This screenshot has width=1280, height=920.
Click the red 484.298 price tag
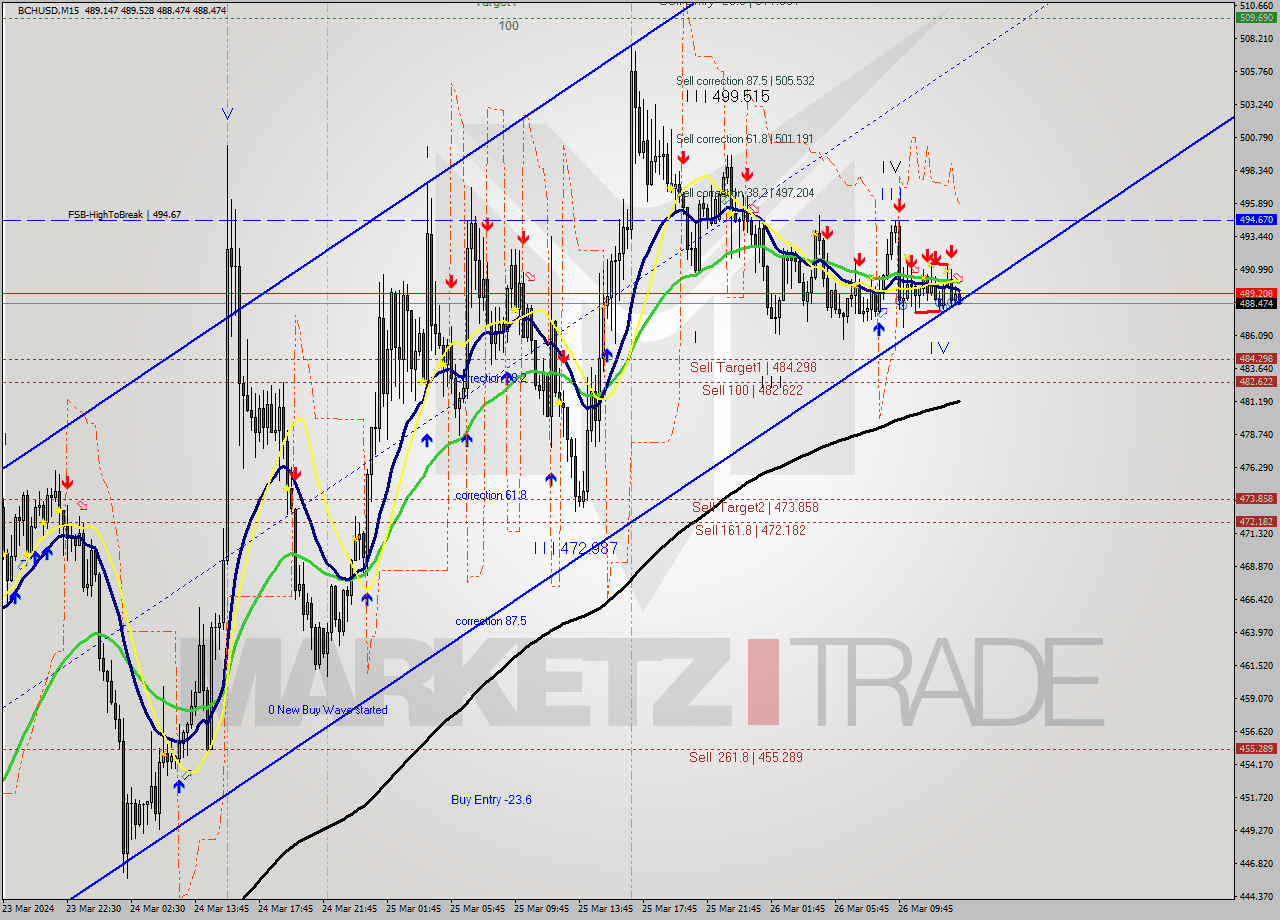click(1256, 358)
